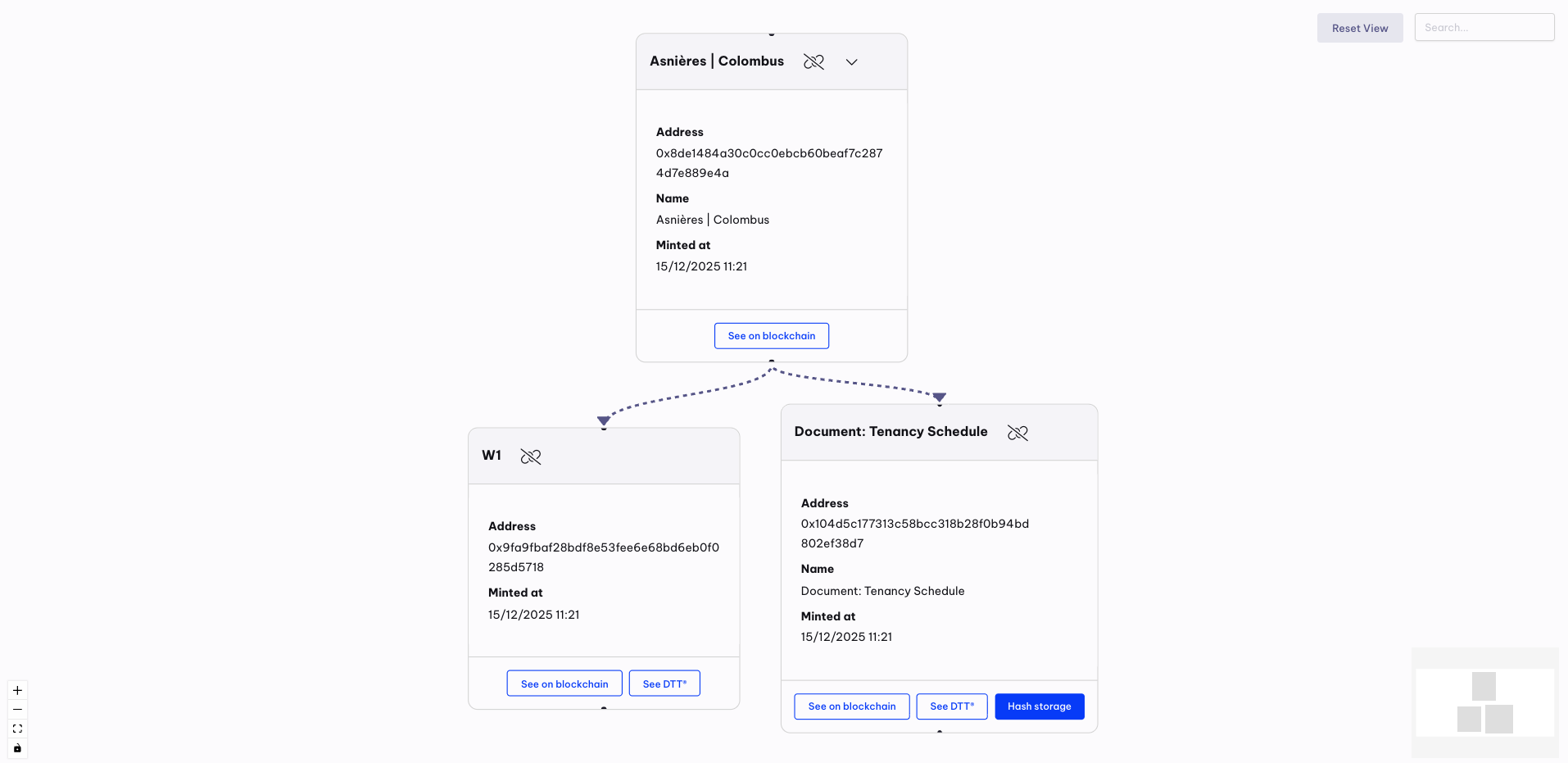Viewport: 1568px width, 763px height.
Task: Collapse the Asnières | Colombus card chevron
Action: click(851, 62)
